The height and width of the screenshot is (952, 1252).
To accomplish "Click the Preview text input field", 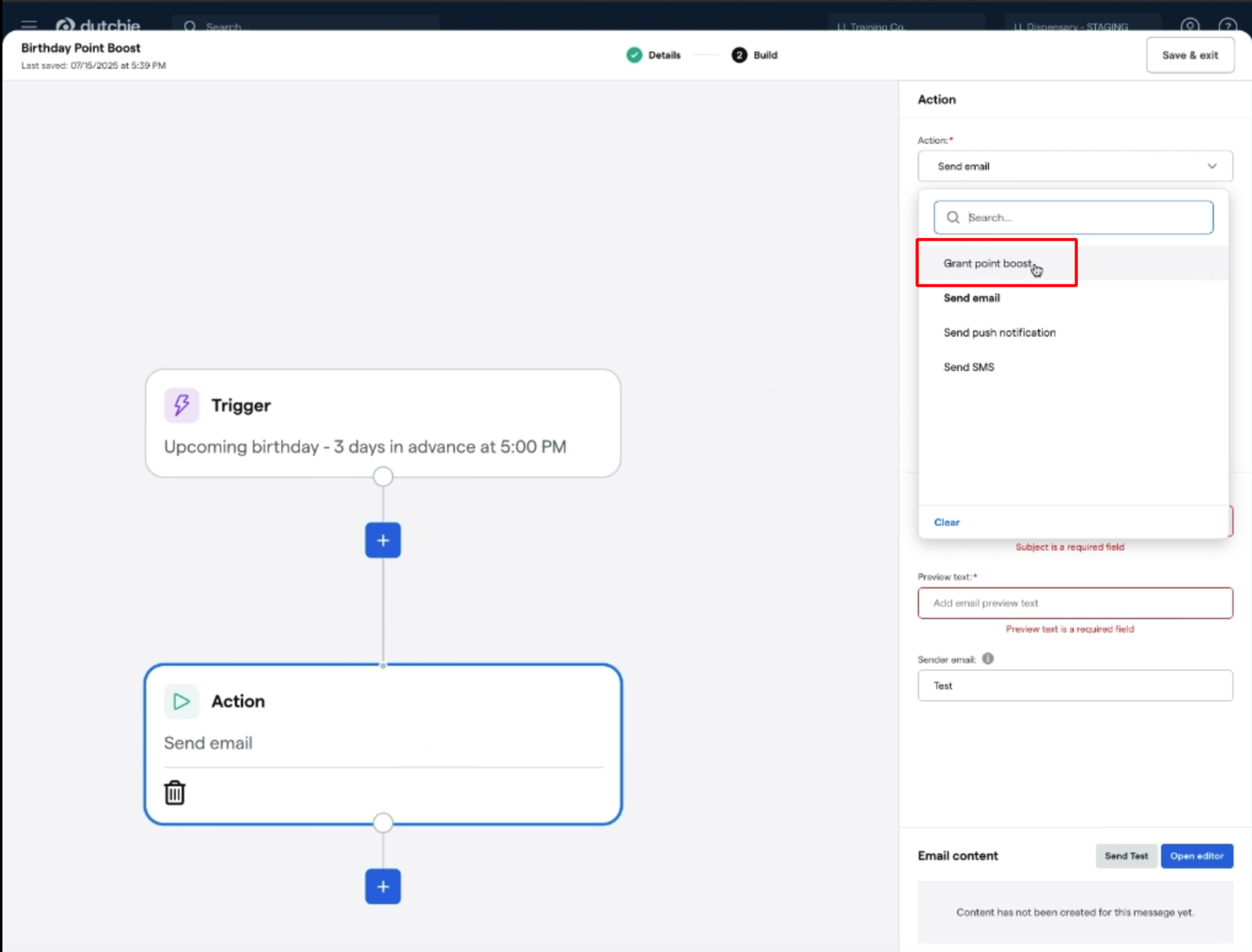I will coord(1075,603).
